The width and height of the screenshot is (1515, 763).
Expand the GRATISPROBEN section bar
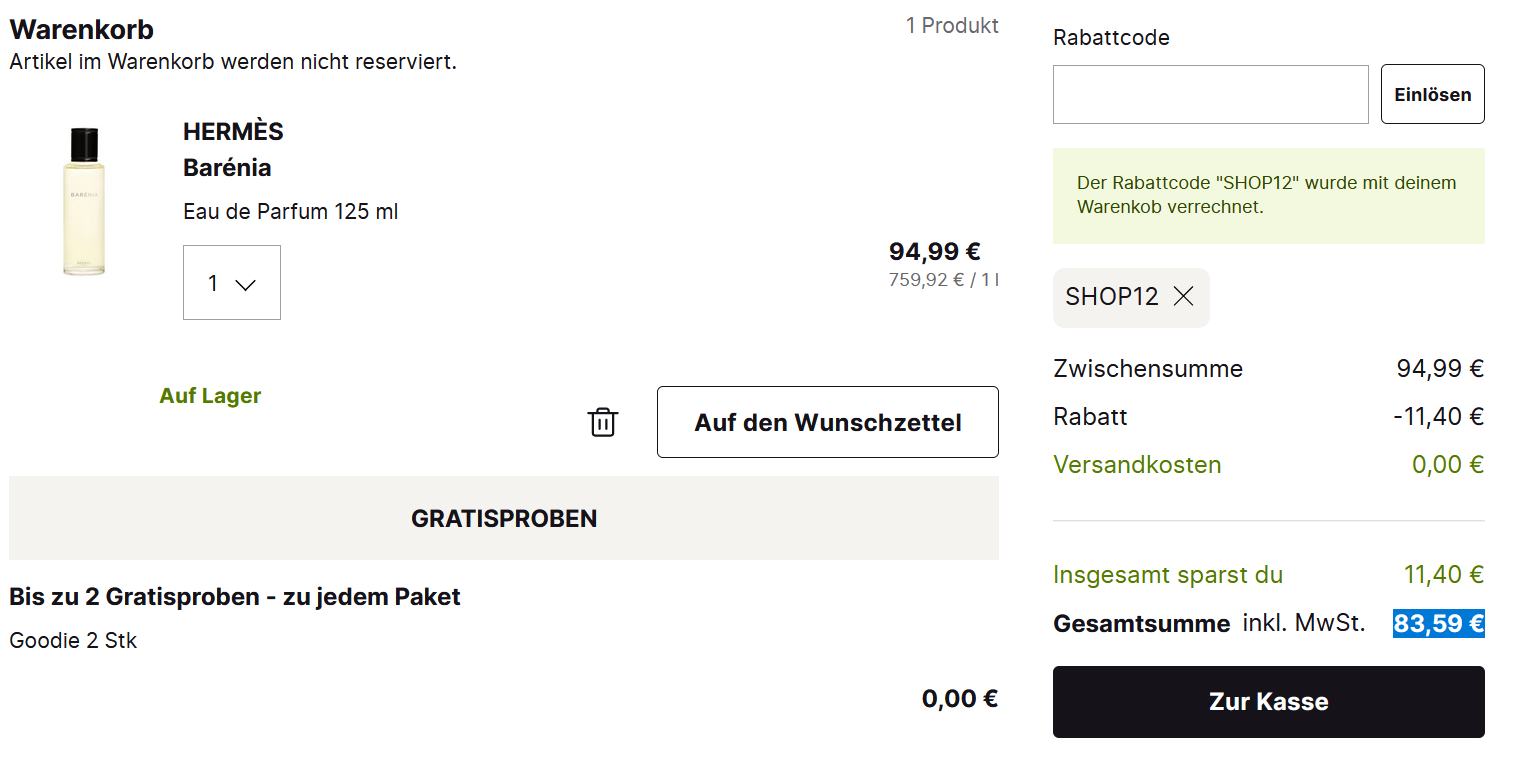[x=503, y=518]
